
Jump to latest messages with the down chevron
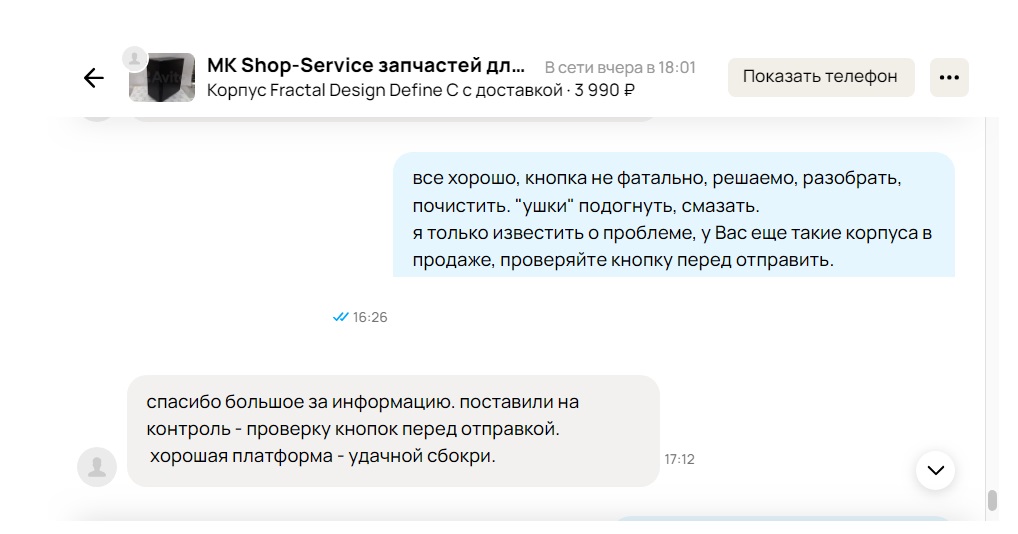click(x=935, y=470)
